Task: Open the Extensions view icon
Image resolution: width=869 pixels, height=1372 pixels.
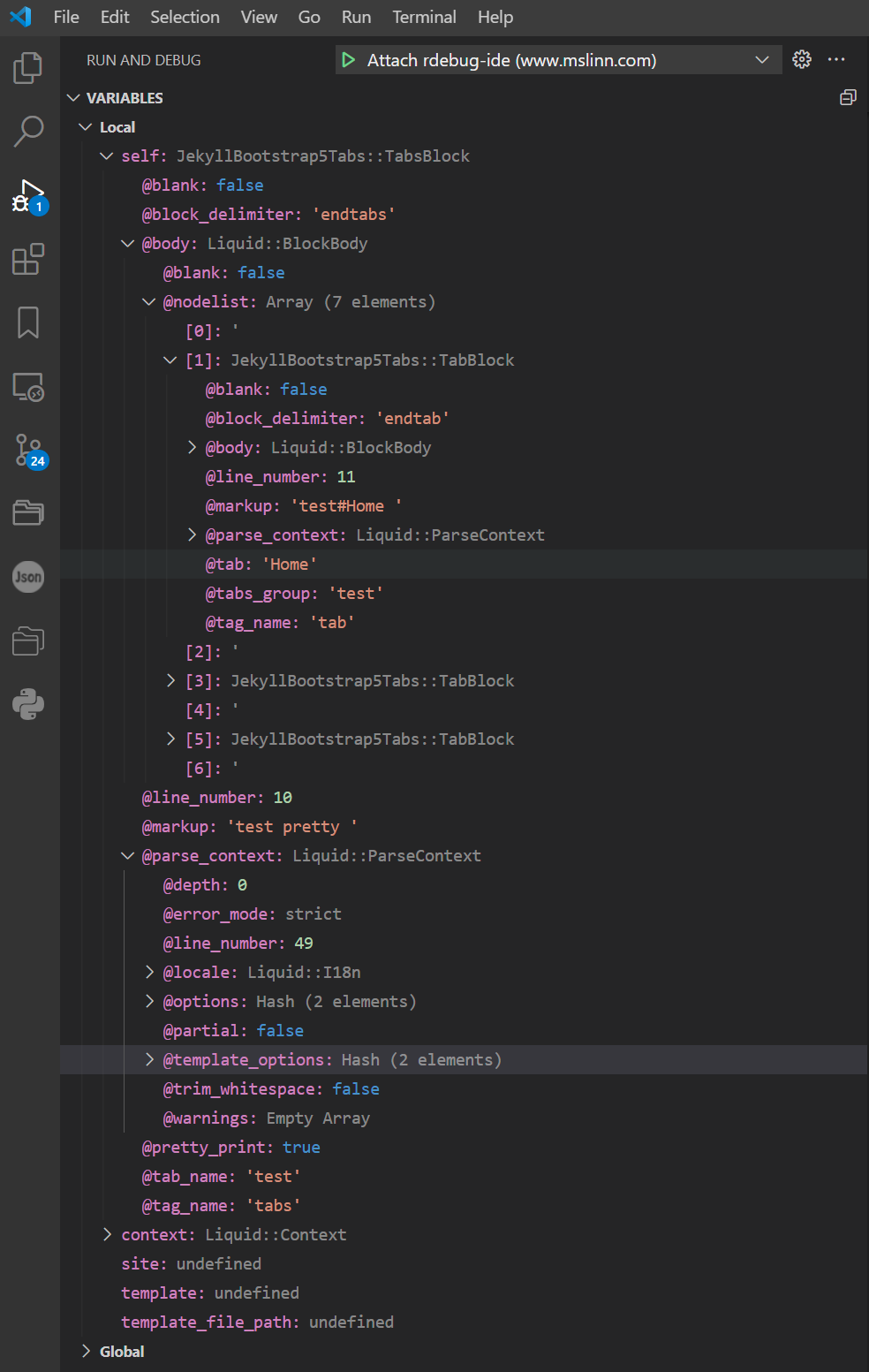Action: pos(28,260)
